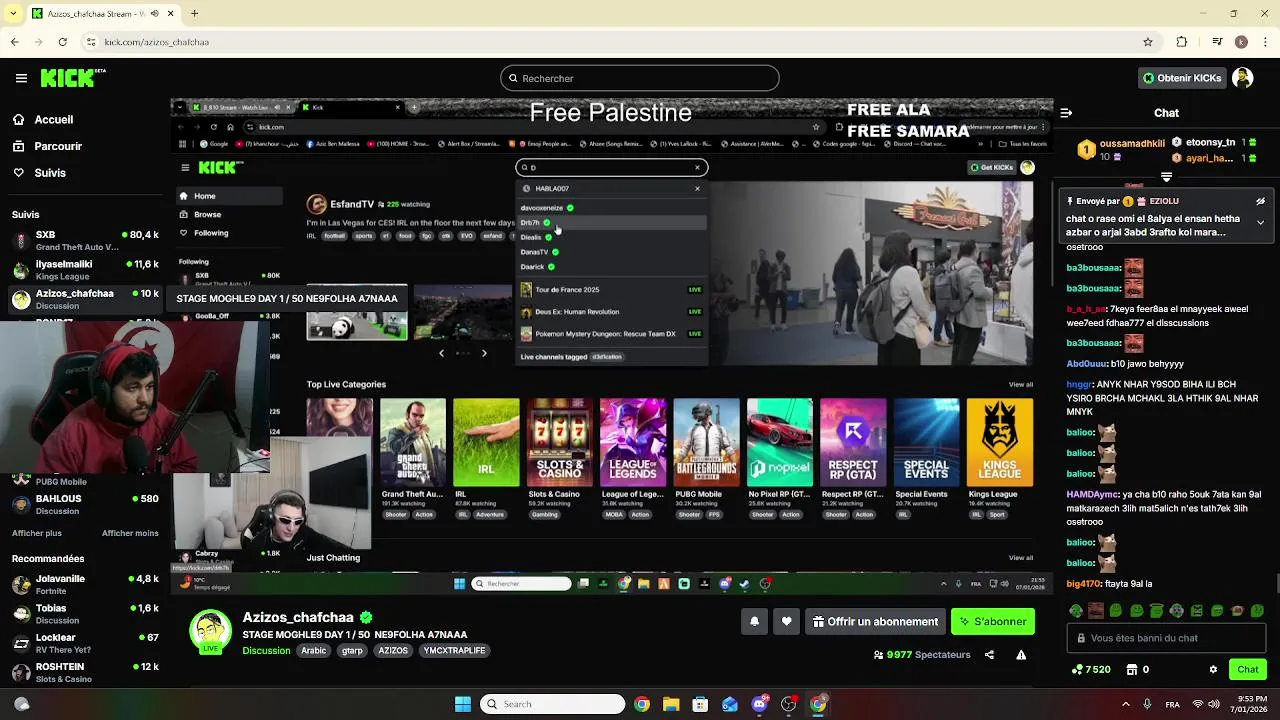Click the Windows taskbar Search box
The height and width of the screenshot is (720, 1280).
552,704
